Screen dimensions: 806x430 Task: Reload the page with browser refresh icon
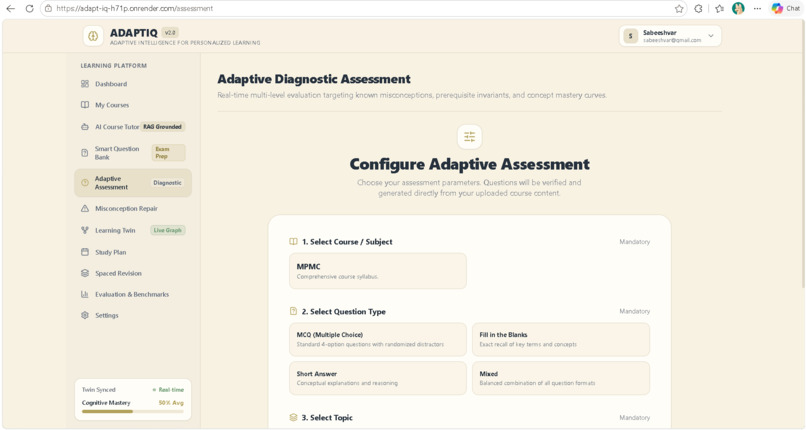point(29,8)
